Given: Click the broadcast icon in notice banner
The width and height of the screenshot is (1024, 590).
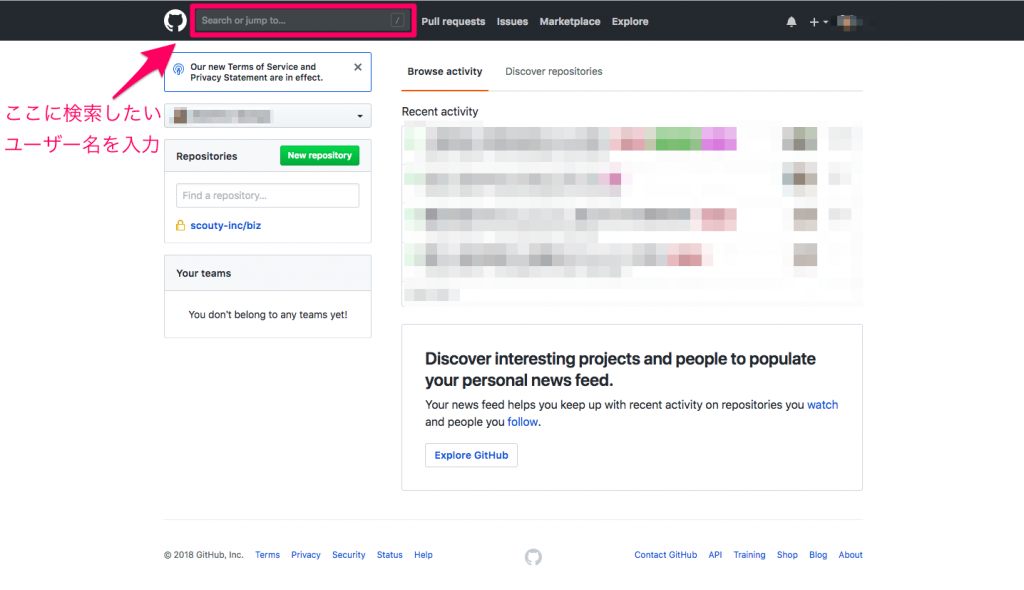Looking at the screenshot, I should pos(178,69).
